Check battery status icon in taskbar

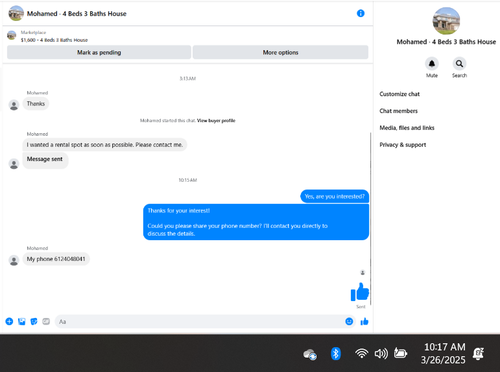tap(400, 353)
